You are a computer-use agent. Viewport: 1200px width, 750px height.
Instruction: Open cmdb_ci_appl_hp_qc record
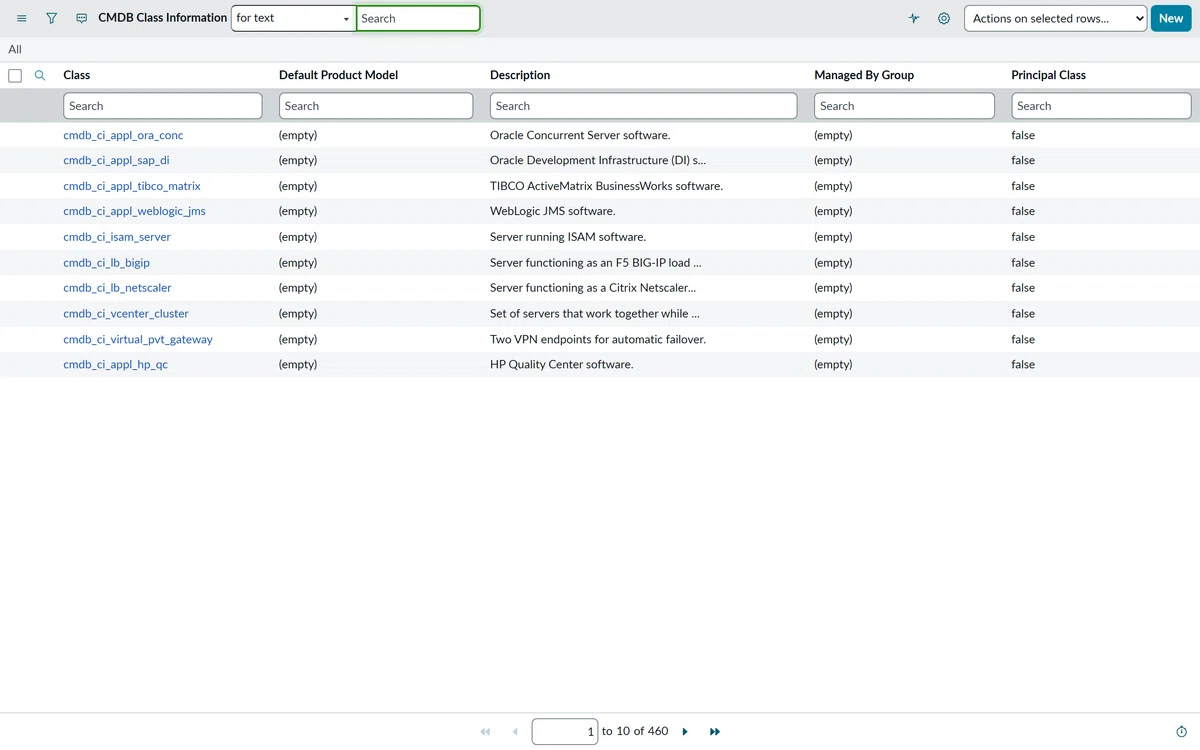(x=115, y=365)
